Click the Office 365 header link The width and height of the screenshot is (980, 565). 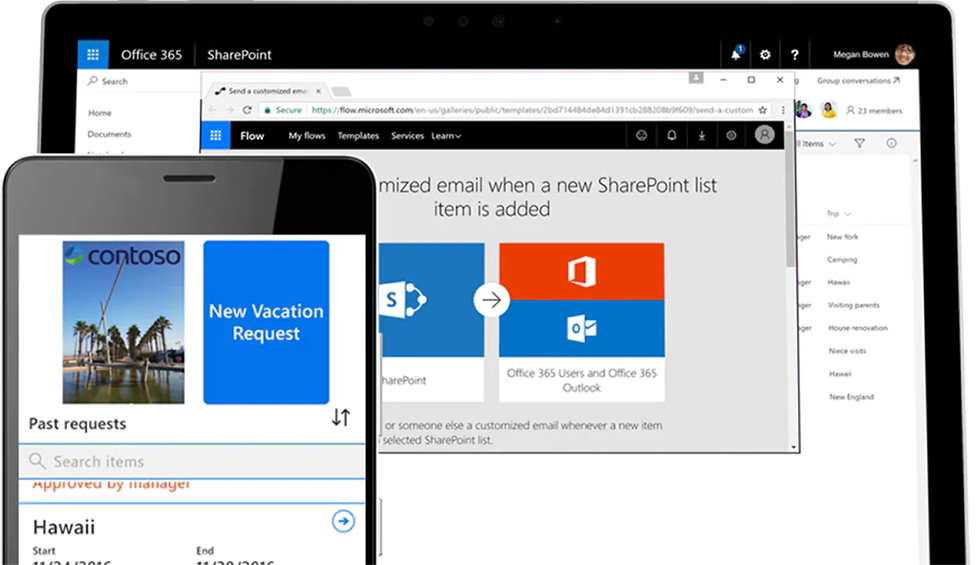click(x=151, y=54)
